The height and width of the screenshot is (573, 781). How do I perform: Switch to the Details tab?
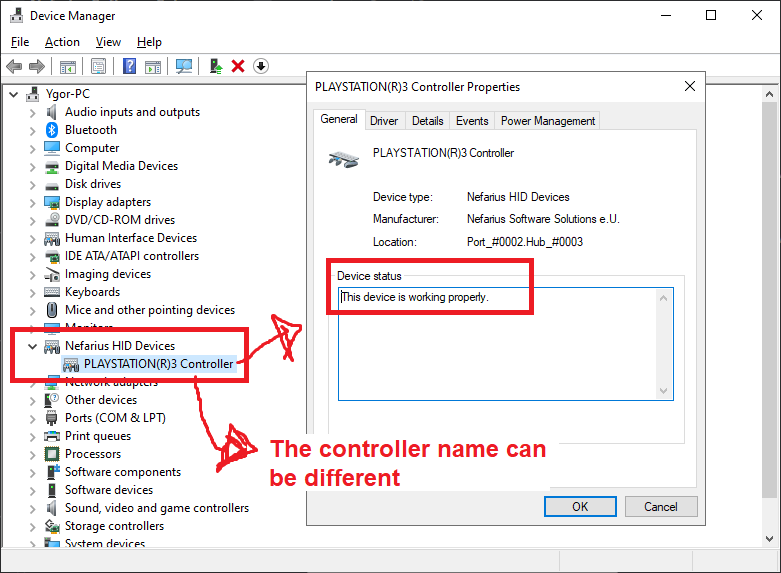(x=428, y=121)
